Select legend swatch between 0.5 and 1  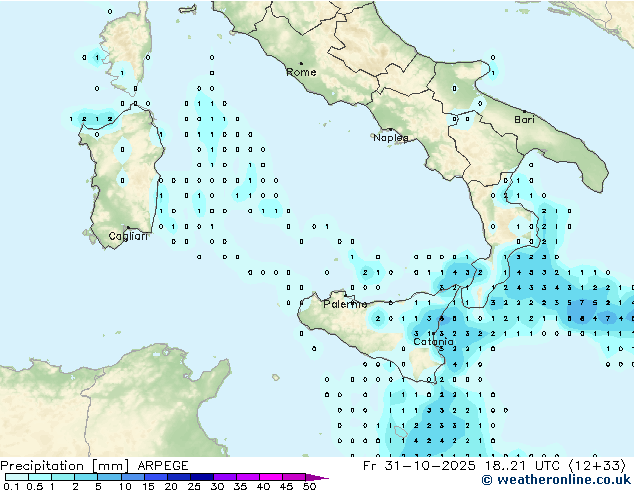pos(40,477)
